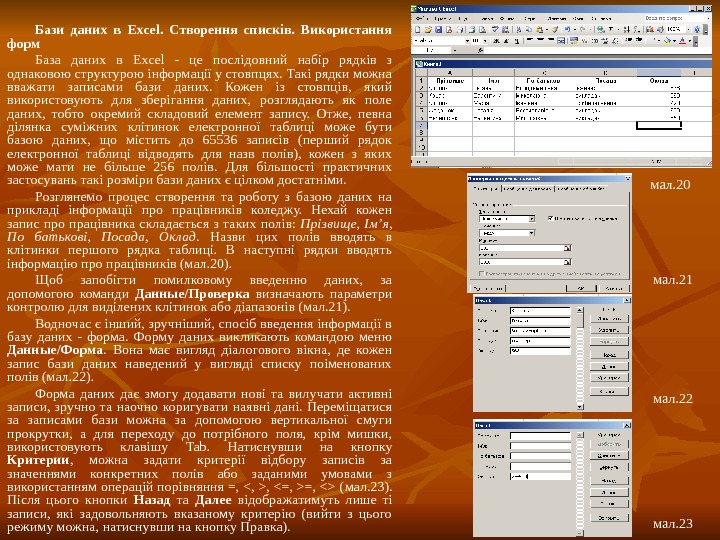Click column A header in the worksheet

pos(449,73)
